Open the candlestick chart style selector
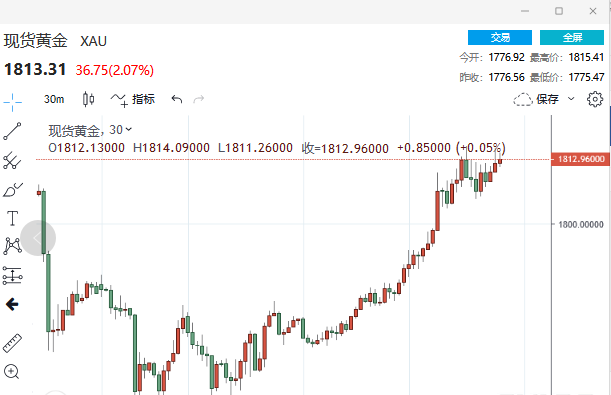611x395 pixels. point(88,99)
